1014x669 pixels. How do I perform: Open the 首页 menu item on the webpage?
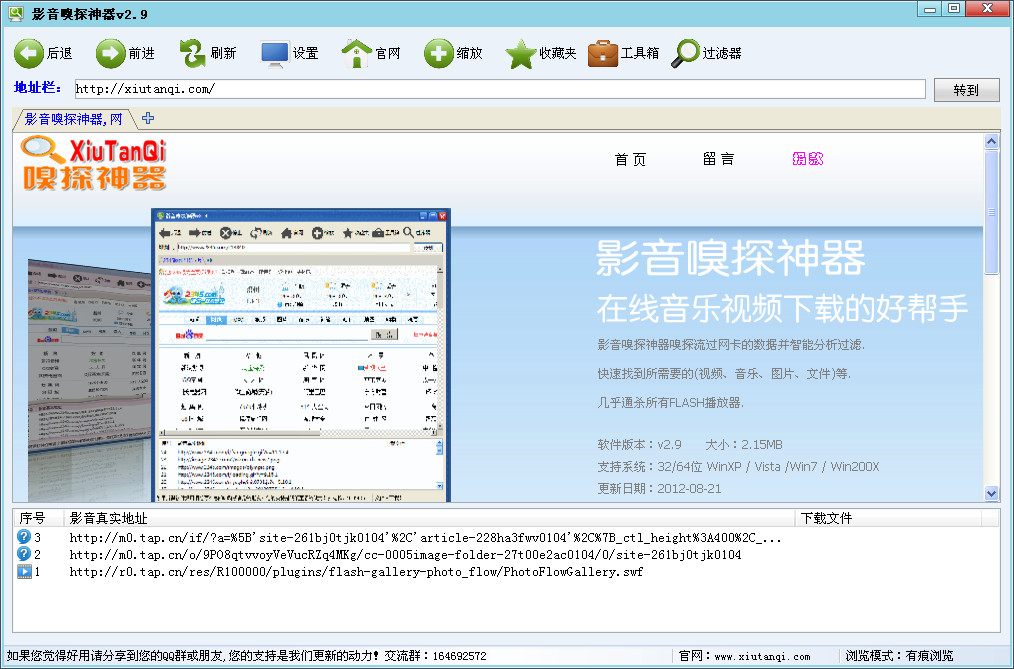tap(631, 159)
